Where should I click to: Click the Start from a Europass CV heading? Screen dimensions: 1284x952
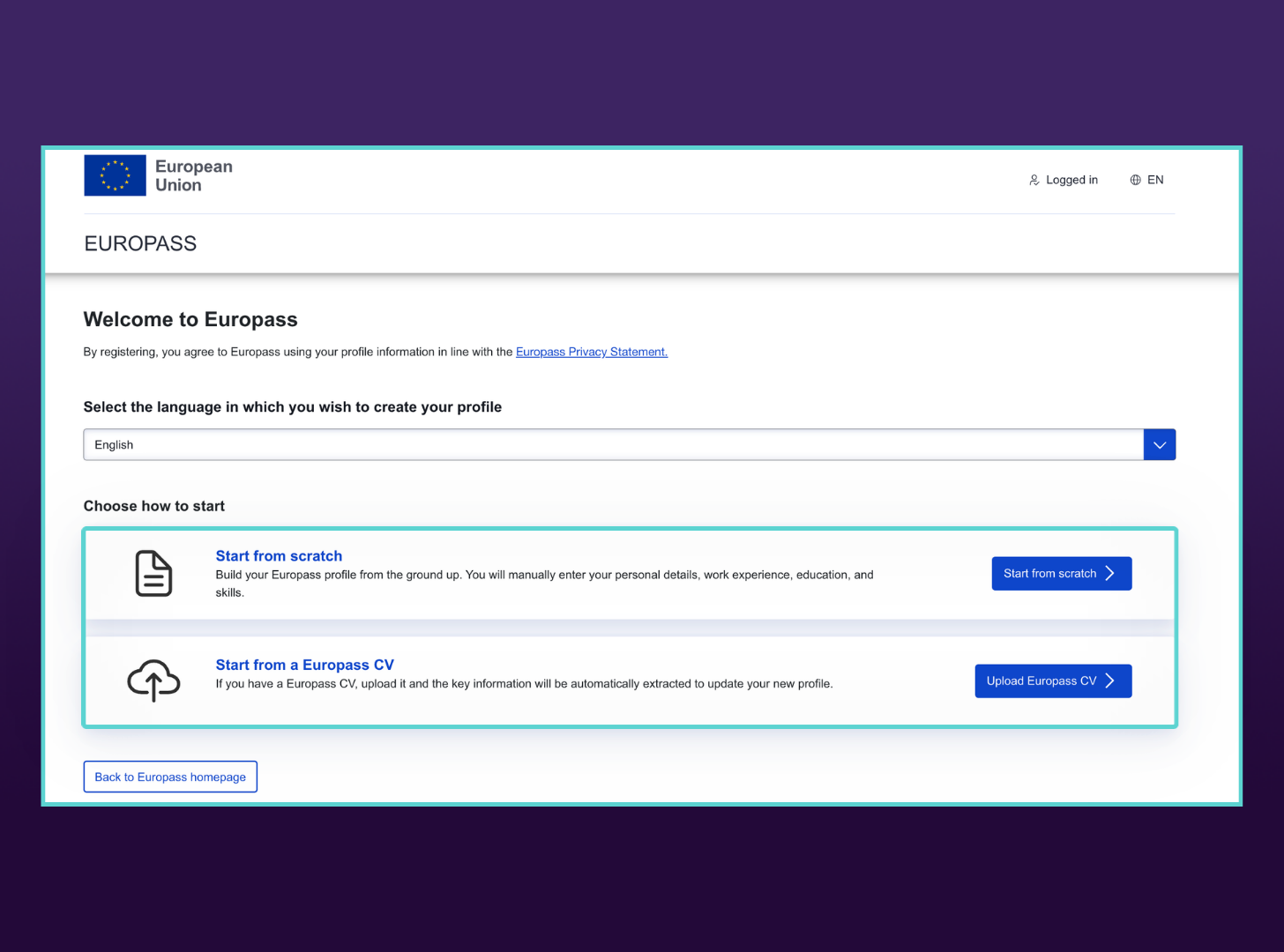click(x=305, y=666)
